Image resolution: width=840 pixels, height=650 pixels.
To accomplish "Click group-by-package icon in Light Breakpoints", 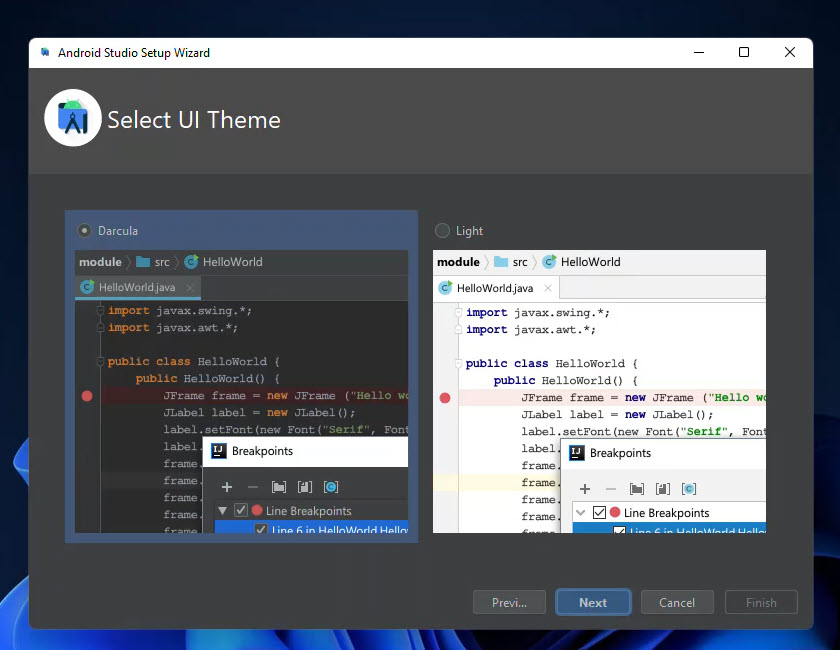I will click(637, 489).
